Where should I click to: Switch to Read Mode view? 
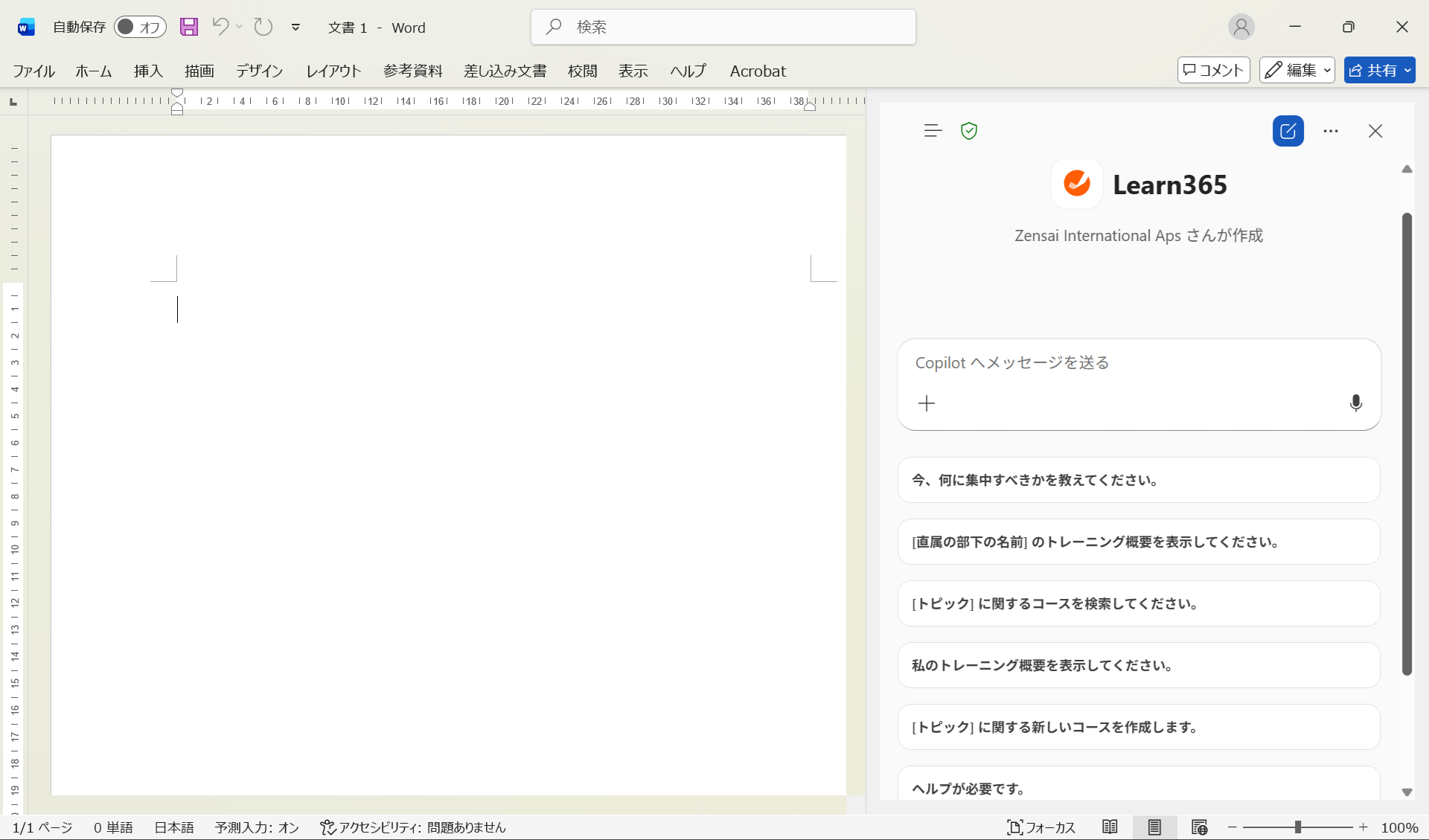[1110, 827]
